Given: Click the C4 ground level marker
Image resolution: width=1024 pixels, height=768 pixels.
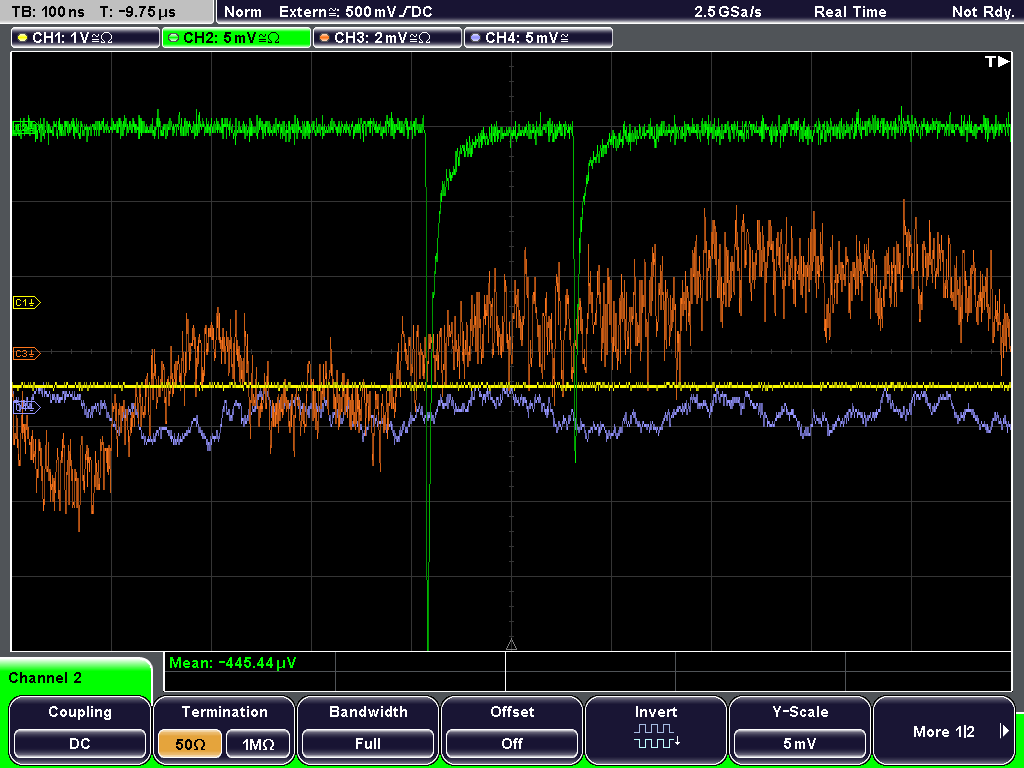Looking at the screenshot, I should point(27,408).
